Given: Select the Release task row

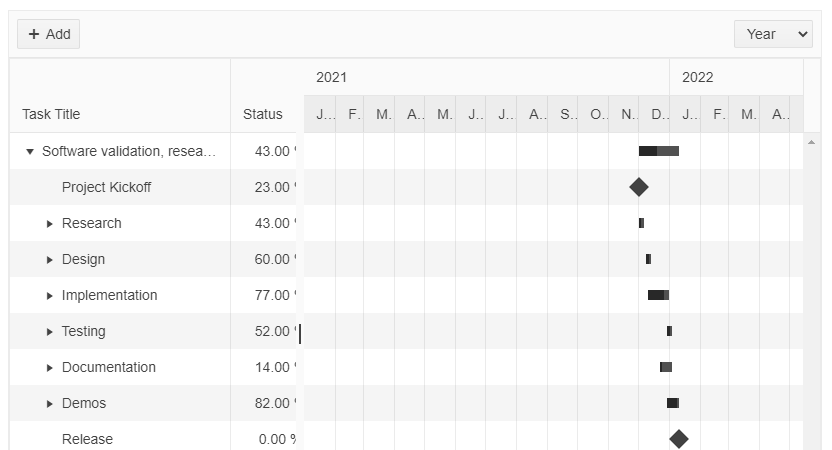Looking at the screenshot, I should click(87, 439).
